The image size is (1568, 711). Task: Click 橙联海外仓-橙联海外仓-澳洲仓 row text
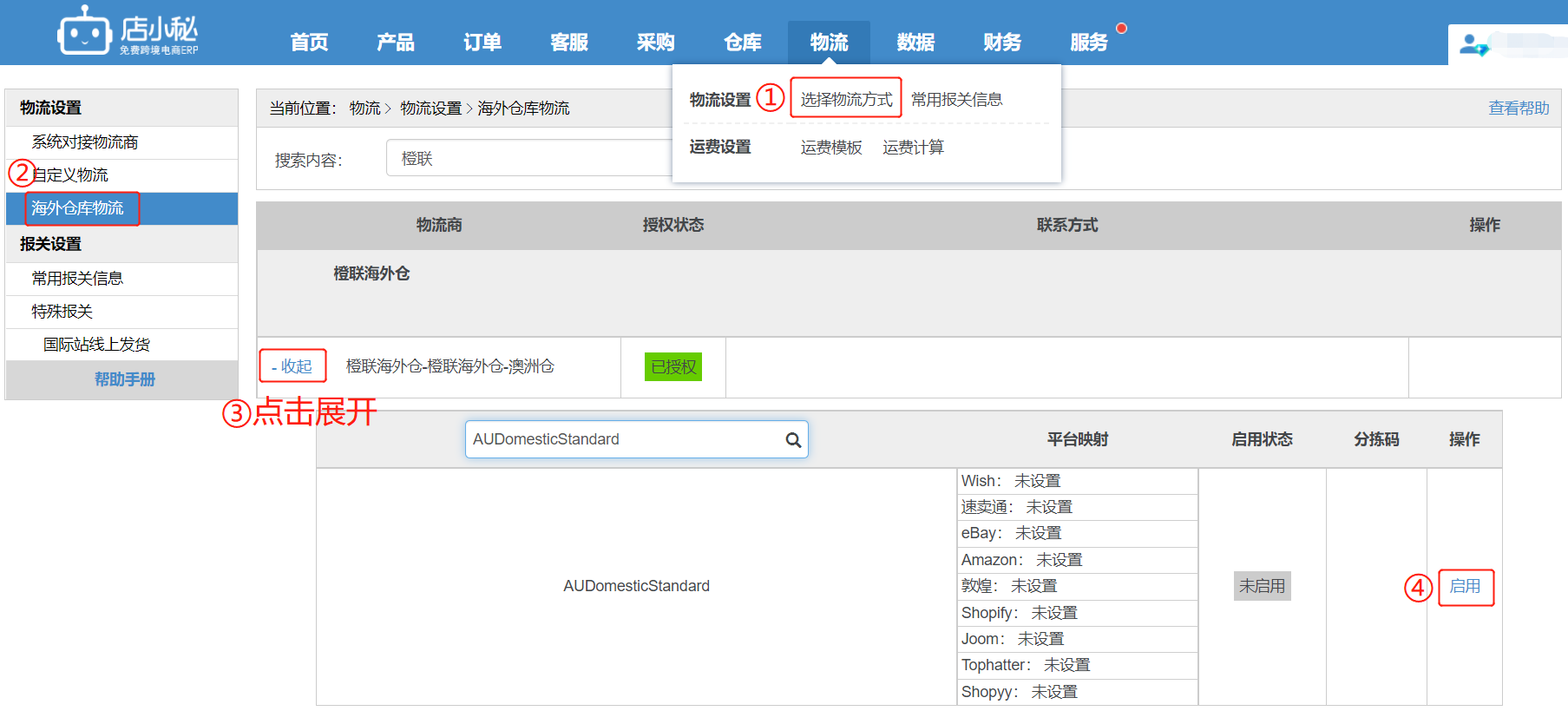(x=450, y=366)
